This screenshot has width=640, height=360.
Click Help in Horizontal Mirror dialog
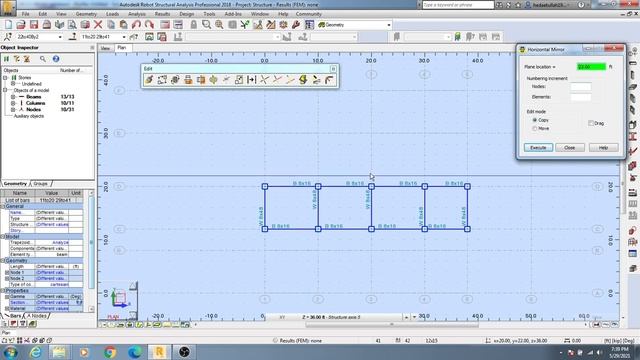click(x=603, y=148)
